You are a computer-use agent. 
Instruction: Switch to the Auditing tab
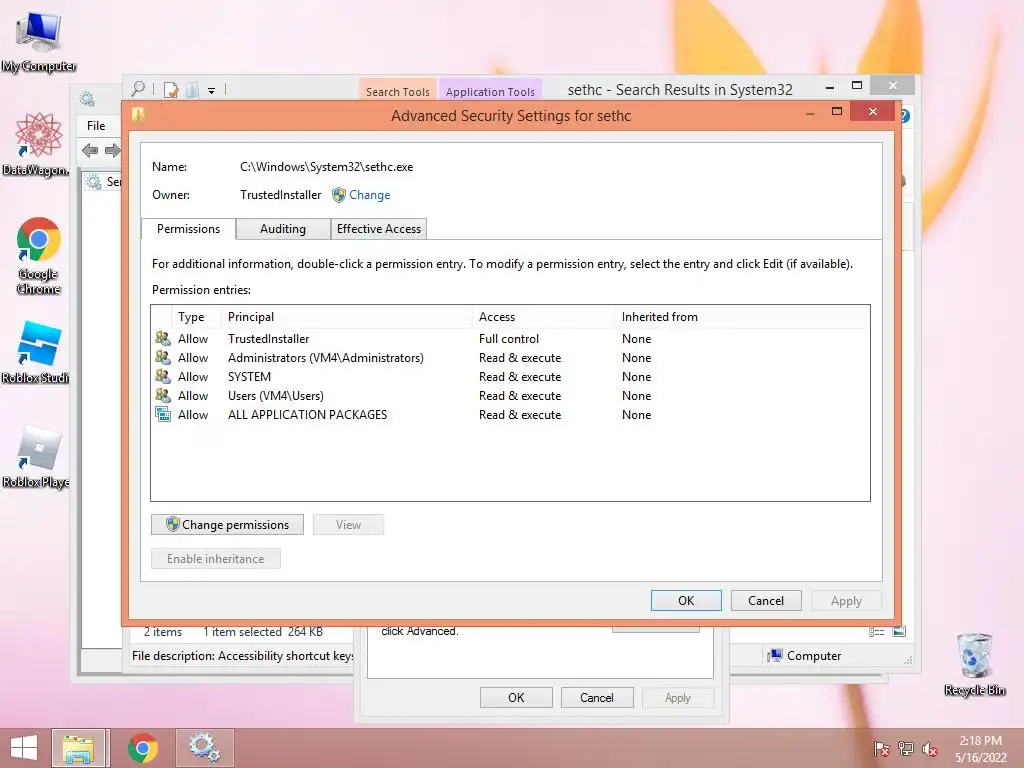tap(283, 229)
